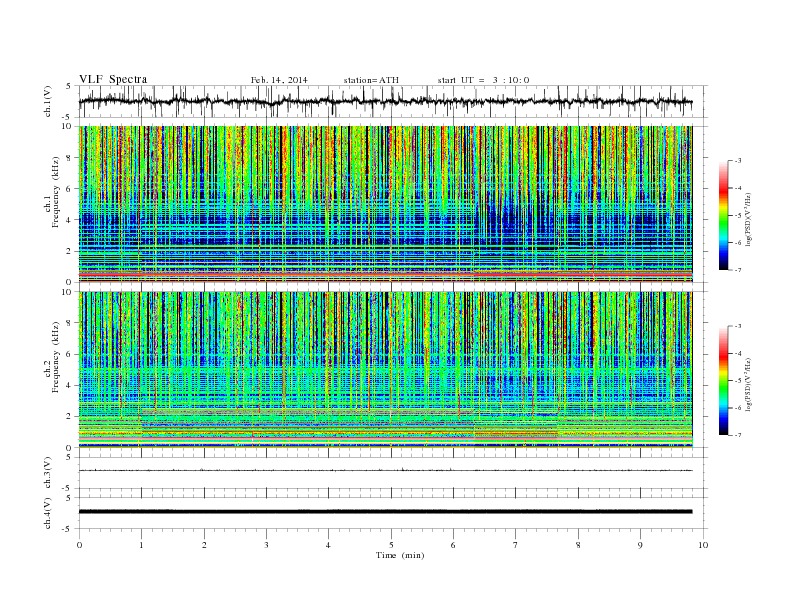Click the "start UT = 3 : 10: 0" text
792x612 pixels.
[483, 80]
